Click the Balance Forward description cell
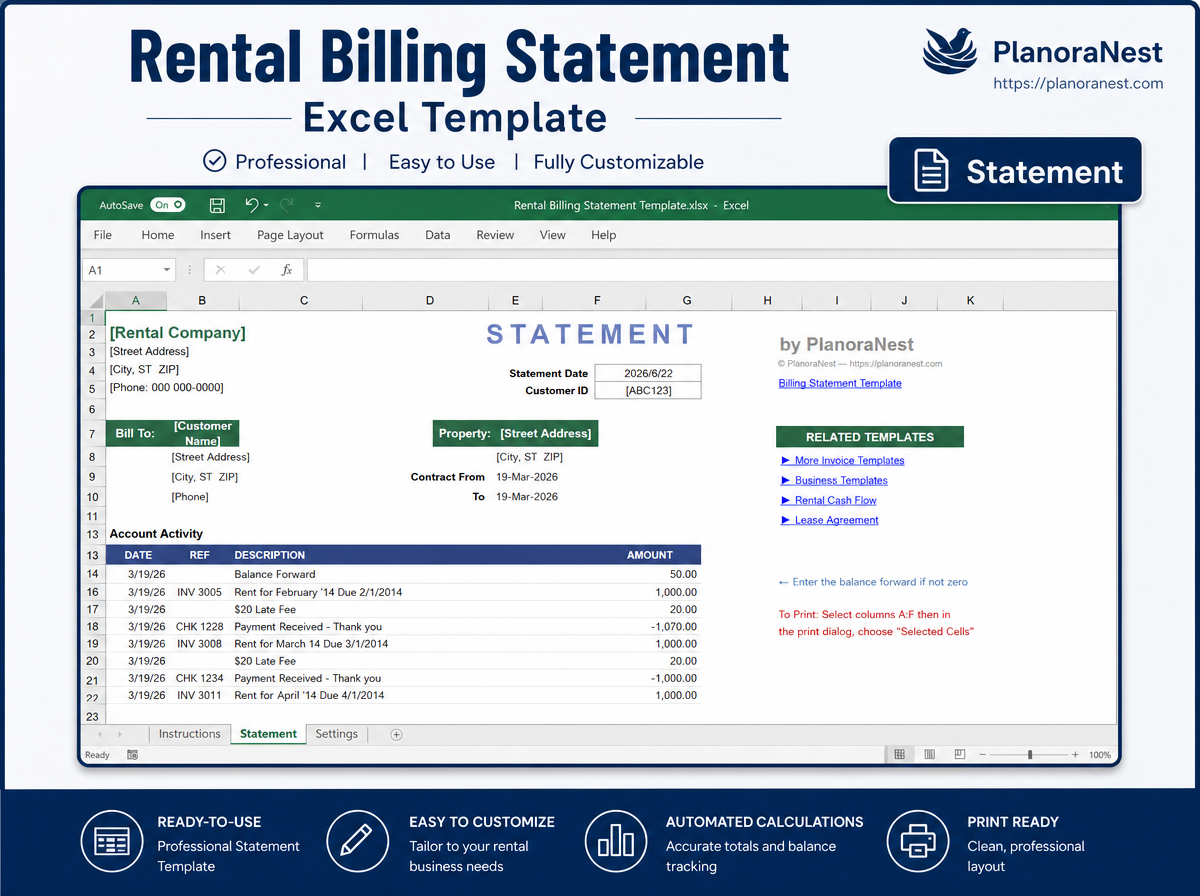This screenshot has height=896, width=1200. tap(275, 574)
